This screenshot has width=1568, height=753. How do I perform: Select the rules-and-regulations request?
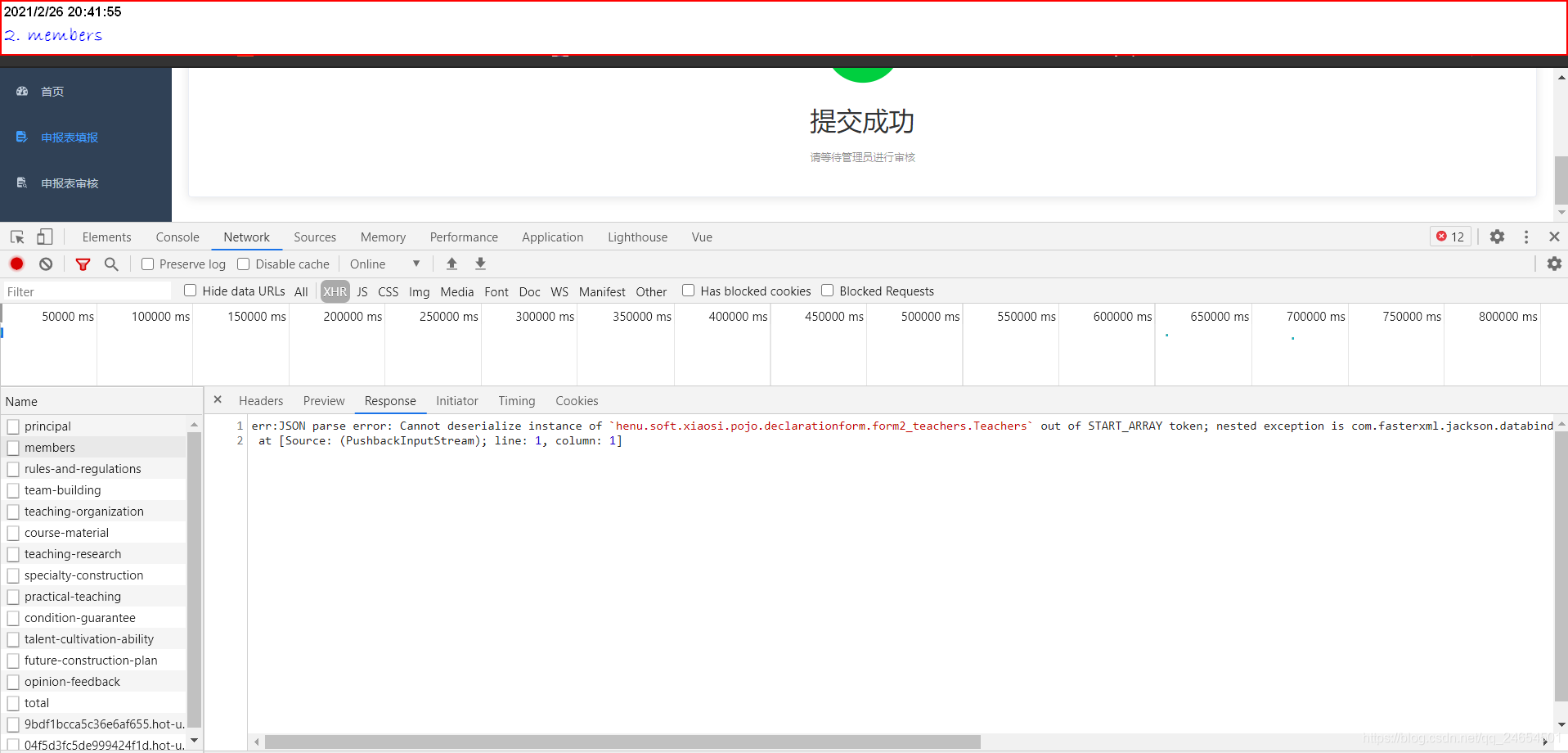(94, 468)
